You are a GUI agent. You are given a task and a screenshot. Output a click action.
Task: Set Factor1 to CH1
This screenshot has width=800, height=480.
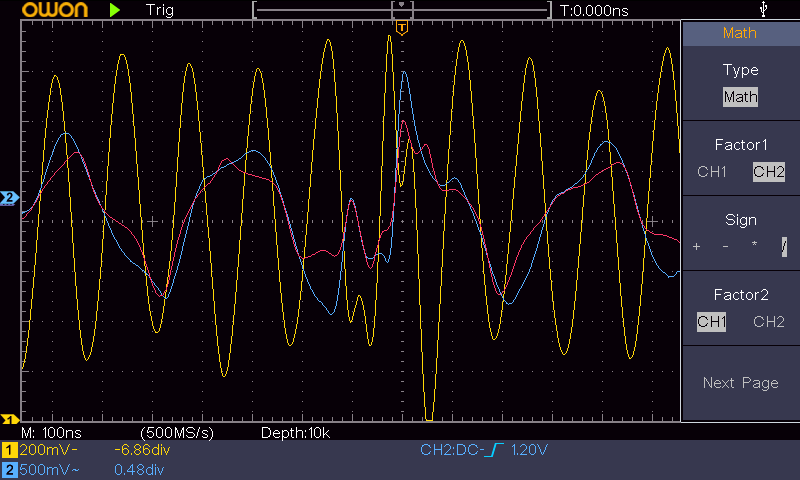(712, 172)
